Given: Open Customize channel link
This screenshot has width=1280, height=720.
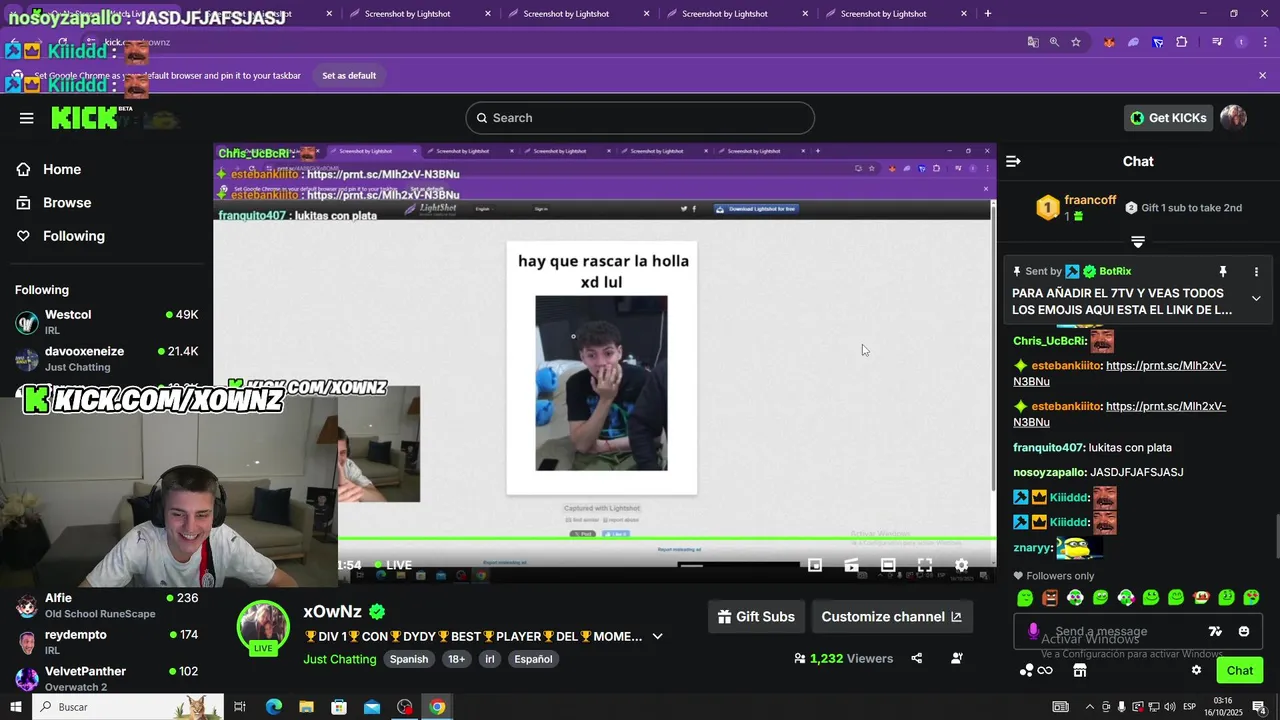Looking at the screenshot, I should [x=891, y=617].
